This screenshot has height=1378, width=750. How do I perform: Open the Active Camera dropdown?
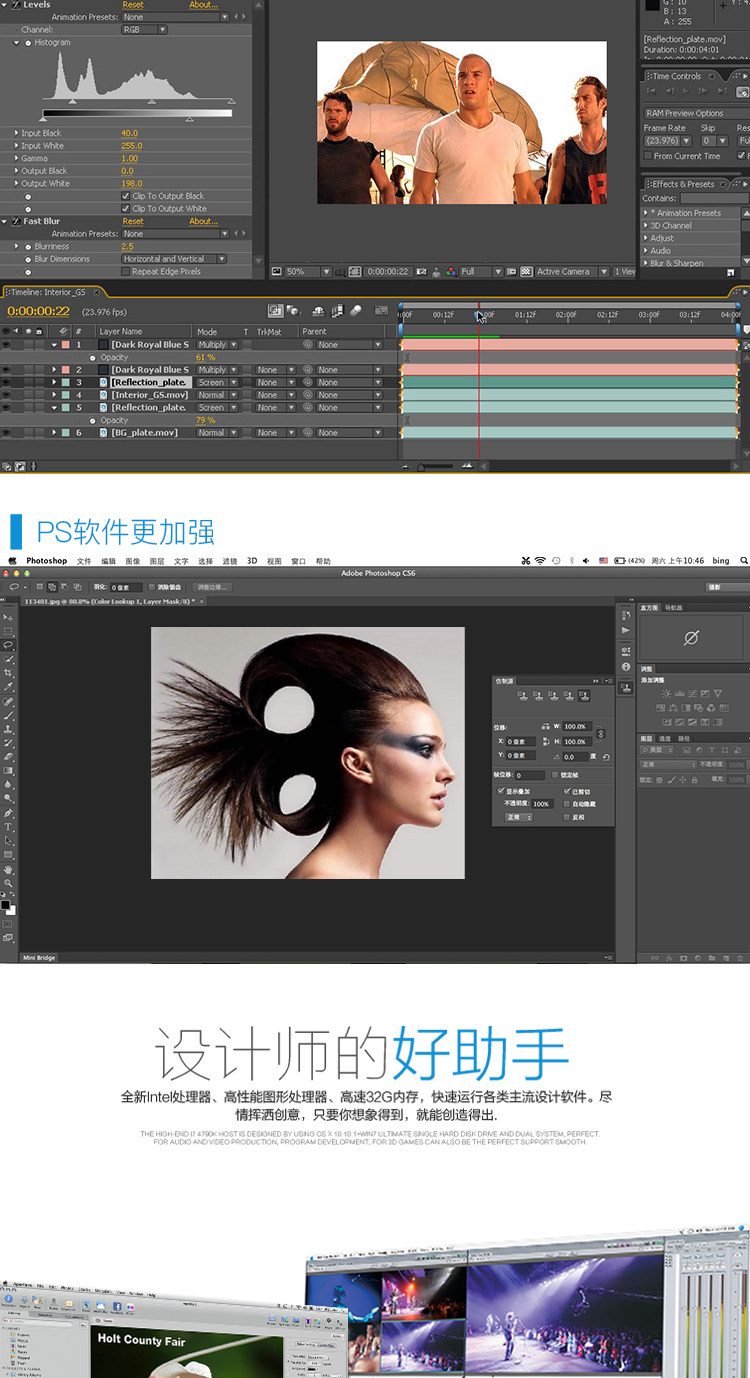tap(571, 271)
